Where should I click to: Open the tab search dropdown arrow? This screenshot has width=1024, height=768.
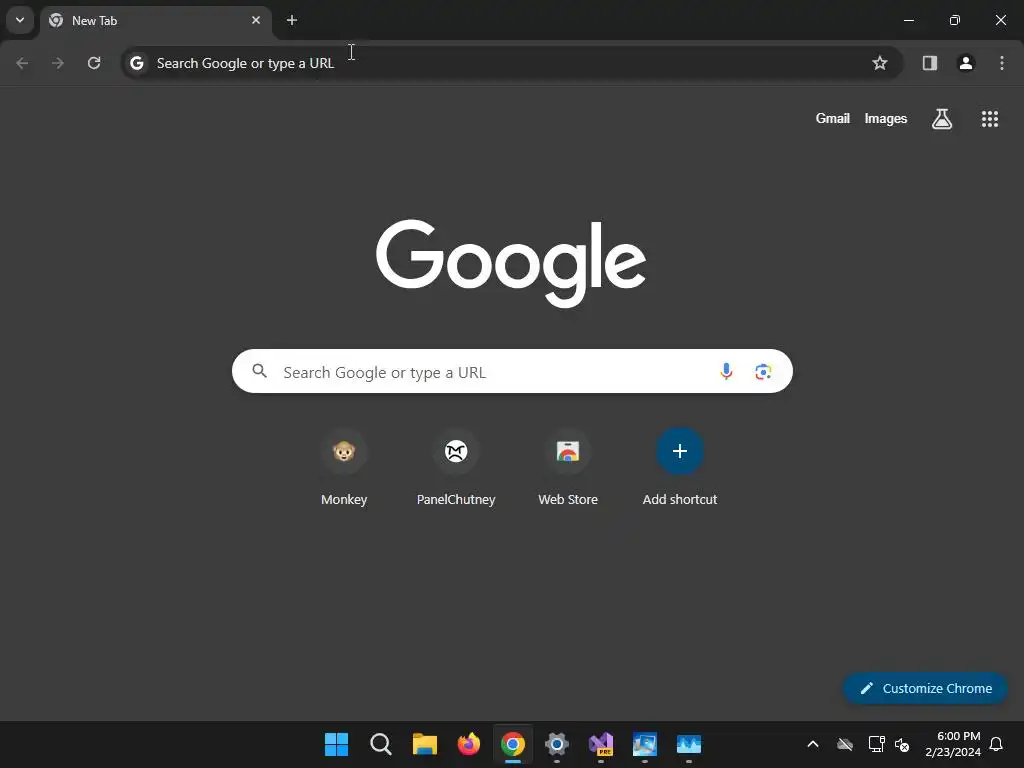click(x=20, y=20)
